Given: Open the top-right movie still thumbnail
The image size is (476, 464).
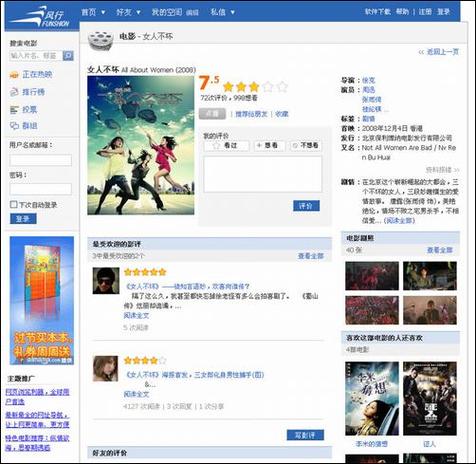Looking at the screenshot, I should click(430, 276).
